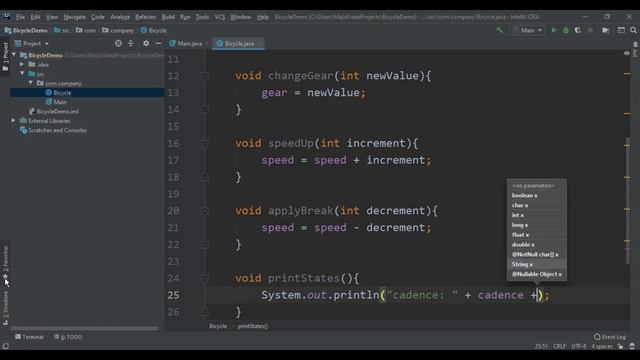Screen dimensions: 640x360
Task: Click CRLF line separator in status bar
Action: tap(559, 346)
